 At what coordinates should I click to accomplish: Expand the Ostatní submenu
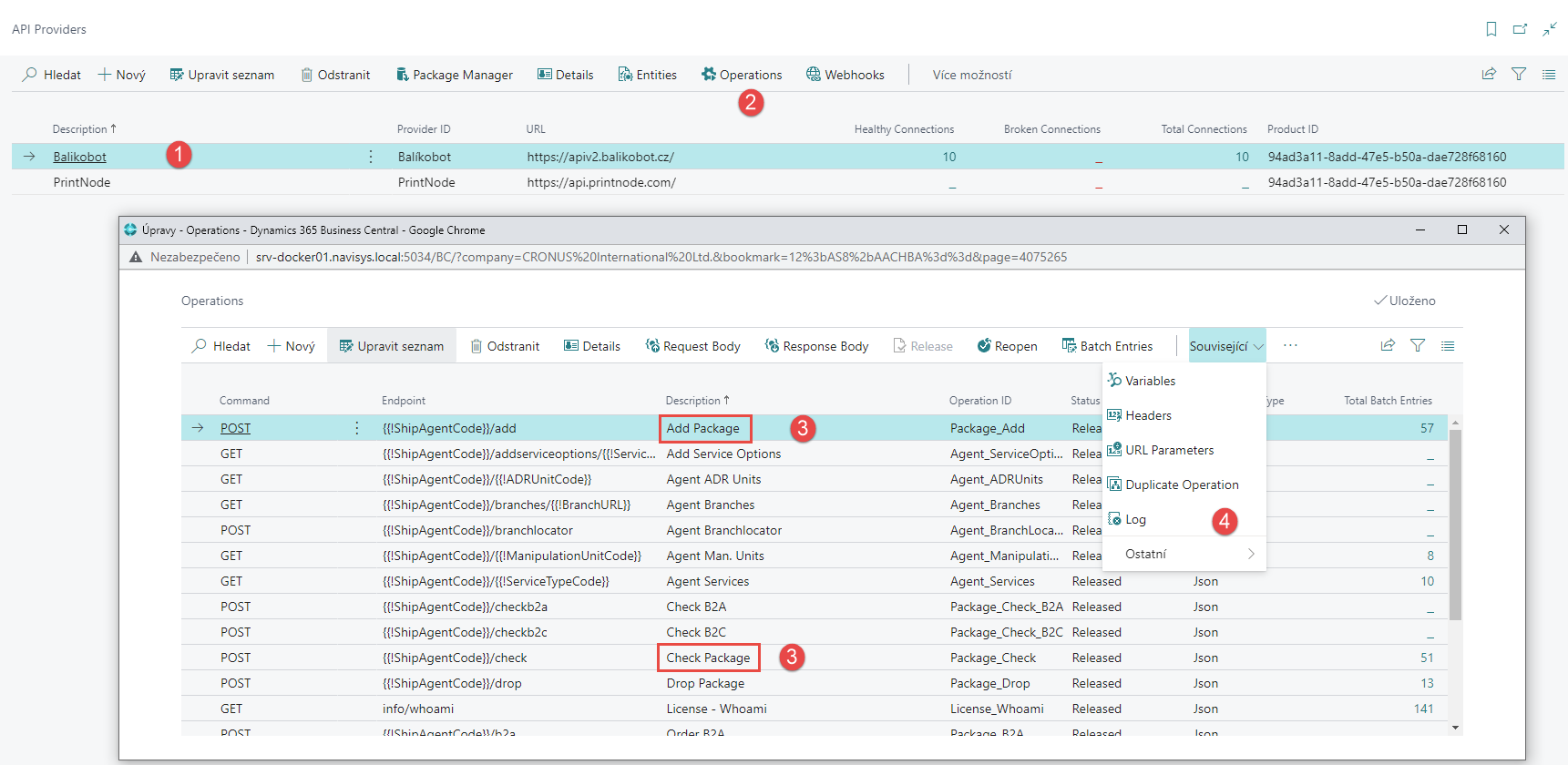click(x=1184, y=554)
